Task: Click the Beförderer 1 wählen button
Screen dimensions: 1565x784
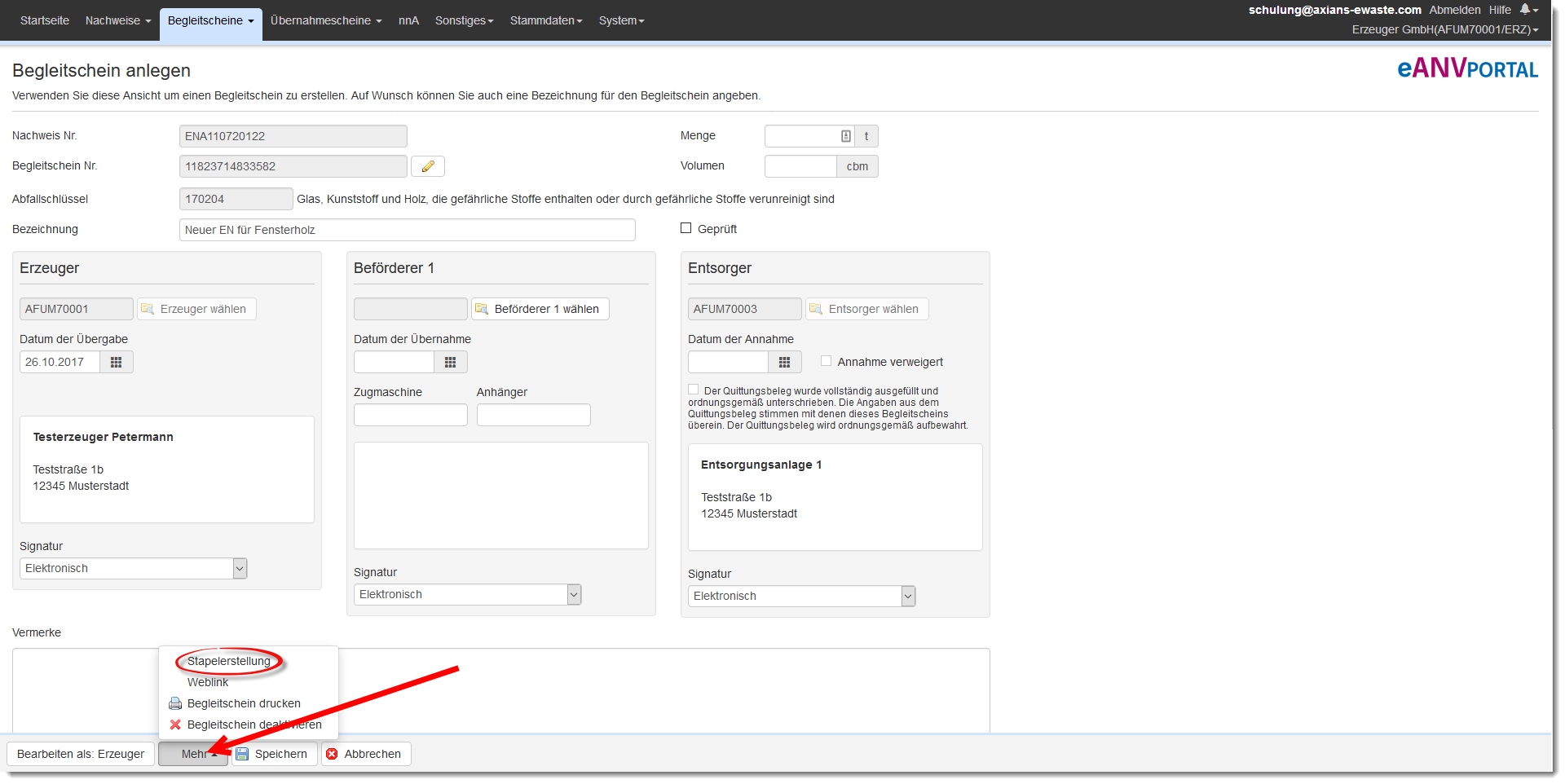Action: coord(540,309)
